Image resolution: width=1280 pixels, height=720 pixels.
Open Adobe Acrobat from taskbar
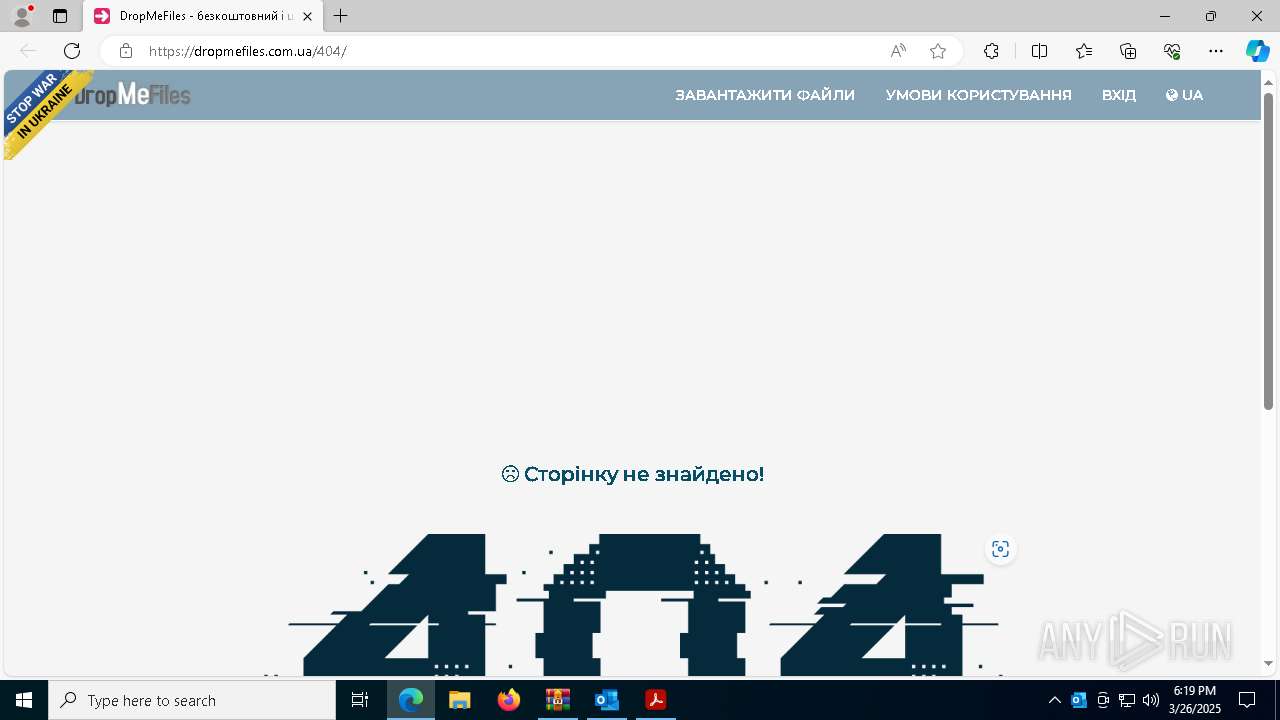tap(655, 700)
